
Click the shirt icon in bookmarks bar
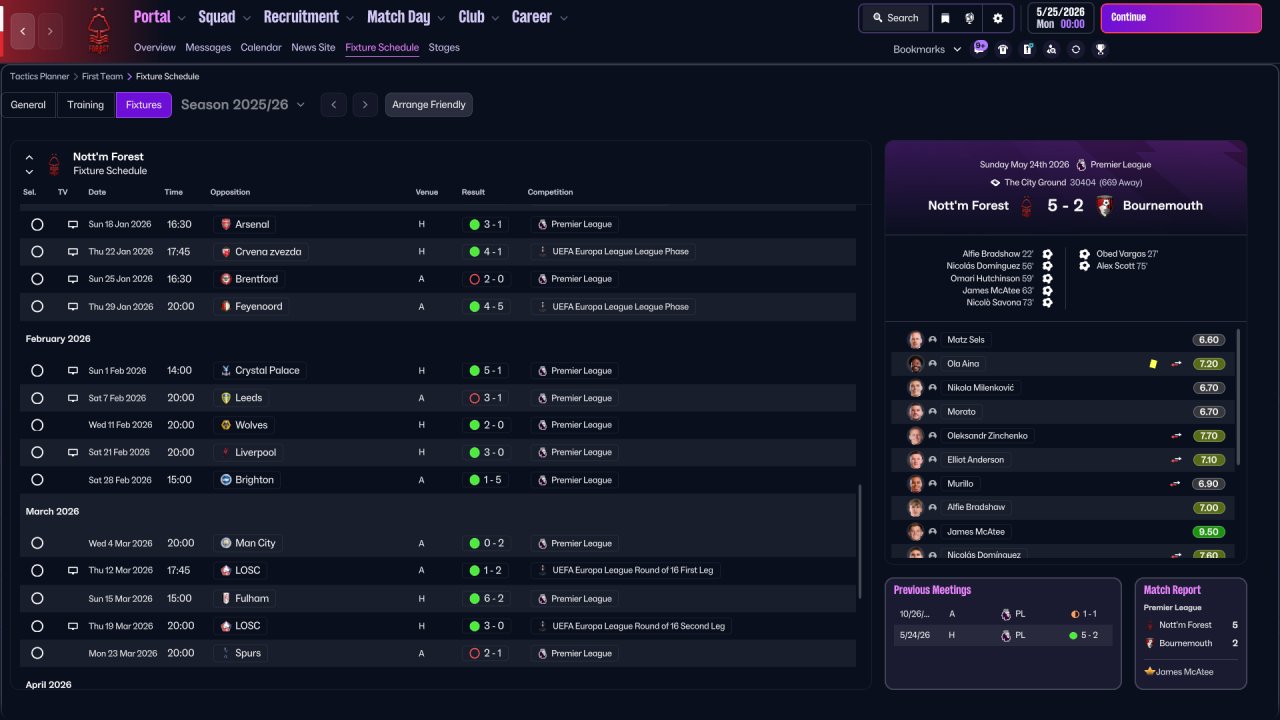pos(1003,49)
